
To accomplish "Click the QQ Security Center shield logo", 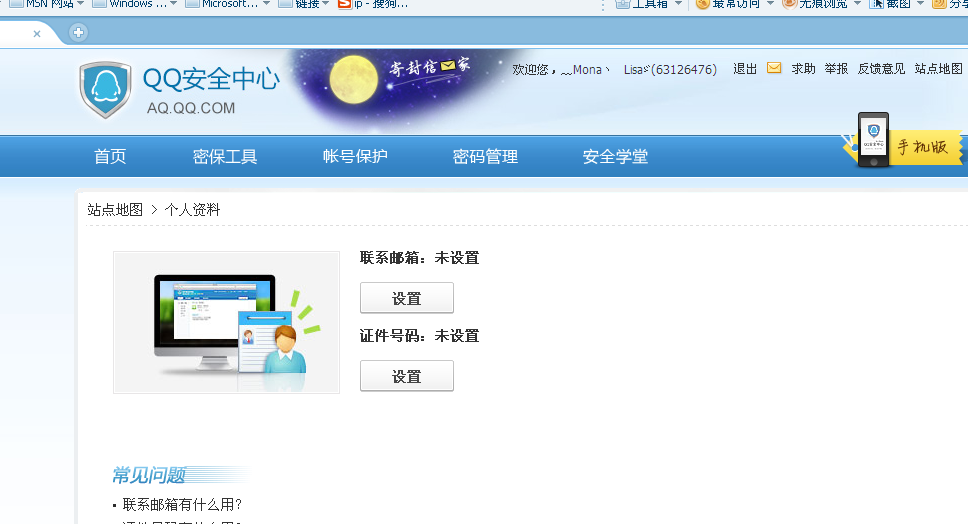I will 106,89.
